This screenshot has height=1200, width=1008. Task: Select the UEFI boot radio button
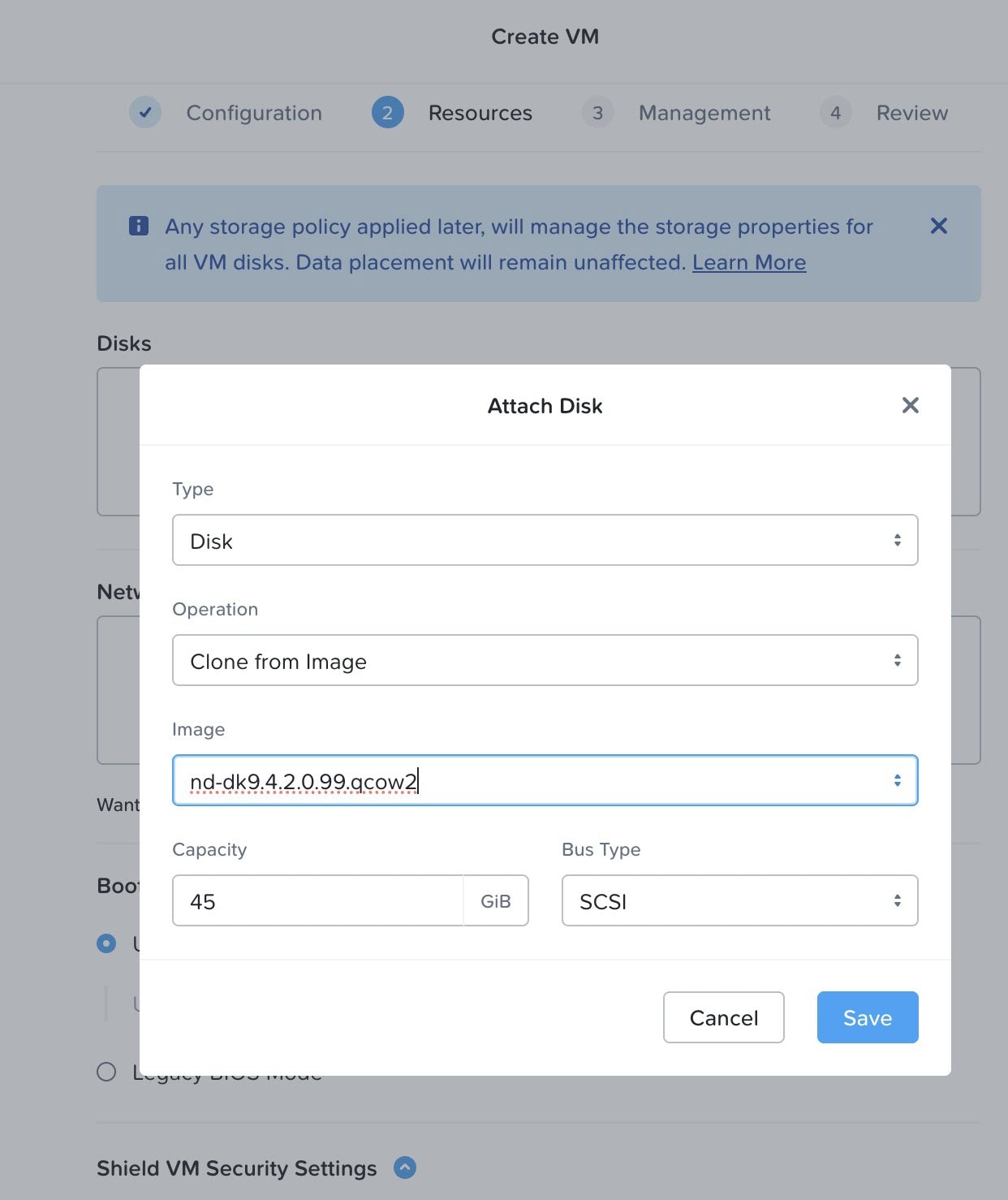click(106, 943)
